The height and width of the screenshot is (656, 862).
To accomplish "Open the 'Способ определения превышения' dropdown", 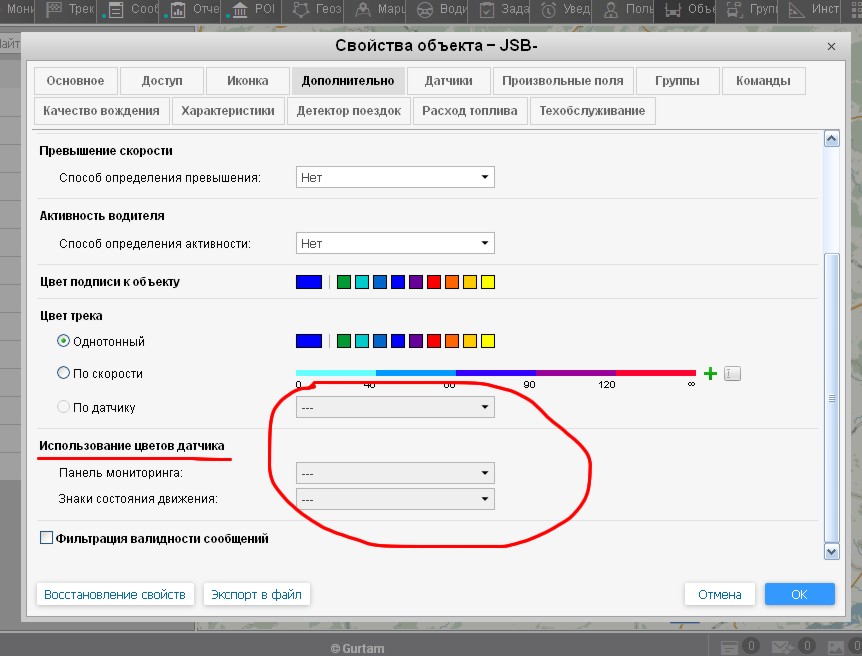I will 396,177.
